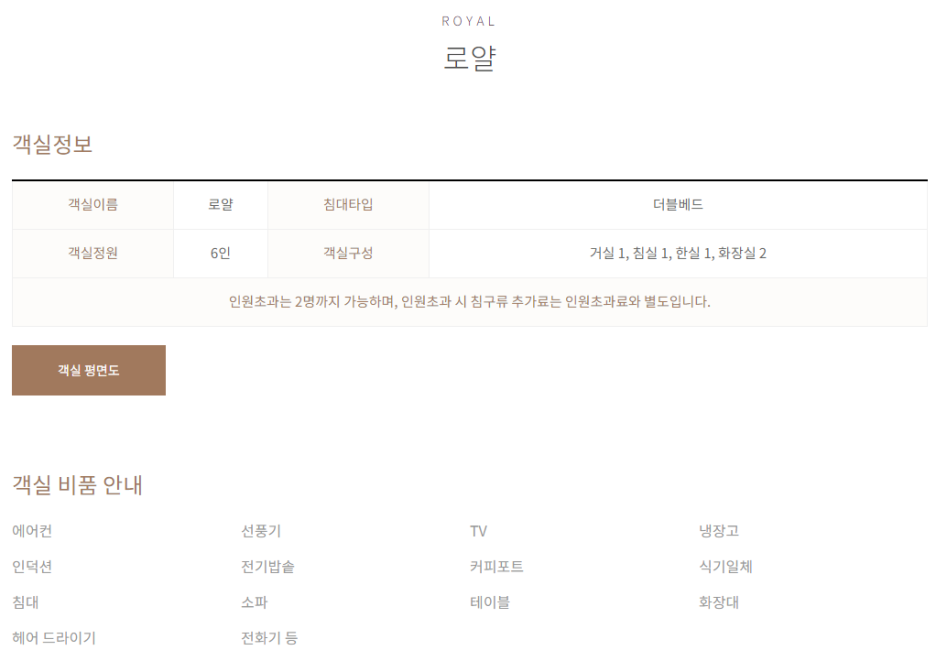Click the 객실정보 section heading
The width and height of the screenshot is (936, 661).
point(53,144)
